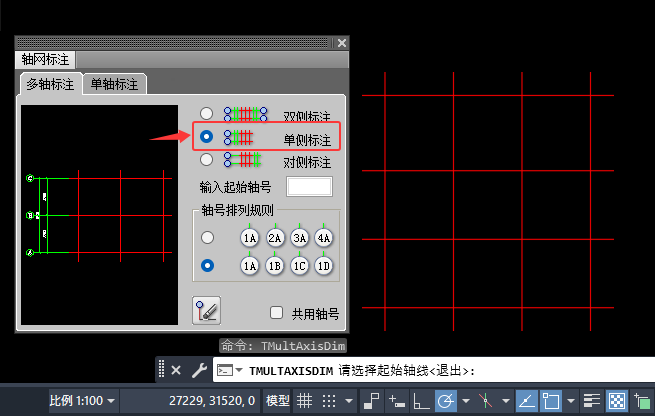
Task: Open polar tracking dropdown arrow
Action: click(466, 401)
